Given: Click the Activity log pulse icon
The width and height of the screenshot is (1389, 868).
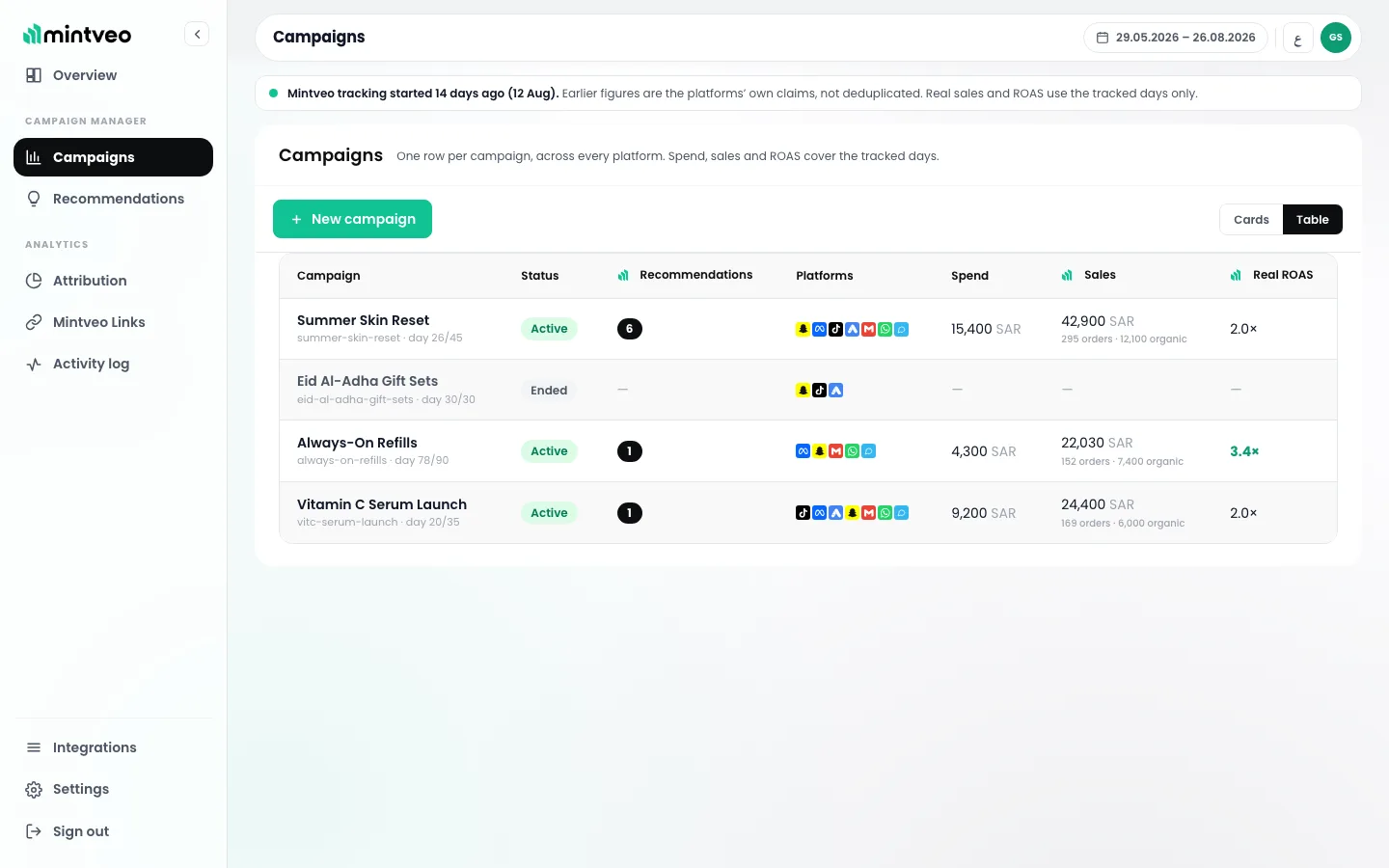Looking at the screenshot, I should pos(34,364).
